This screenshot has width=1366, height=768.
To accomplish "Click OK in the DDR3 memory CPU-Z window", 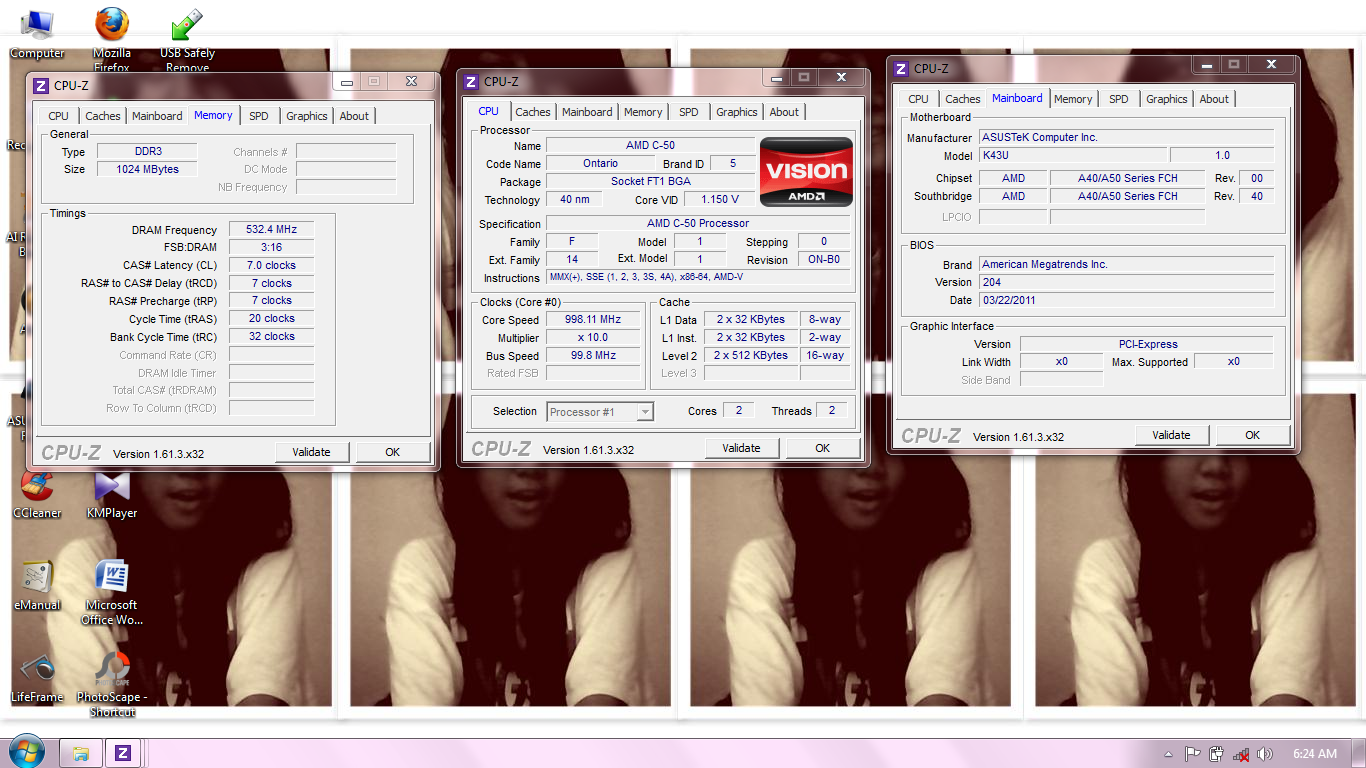I will click(393, 452).
